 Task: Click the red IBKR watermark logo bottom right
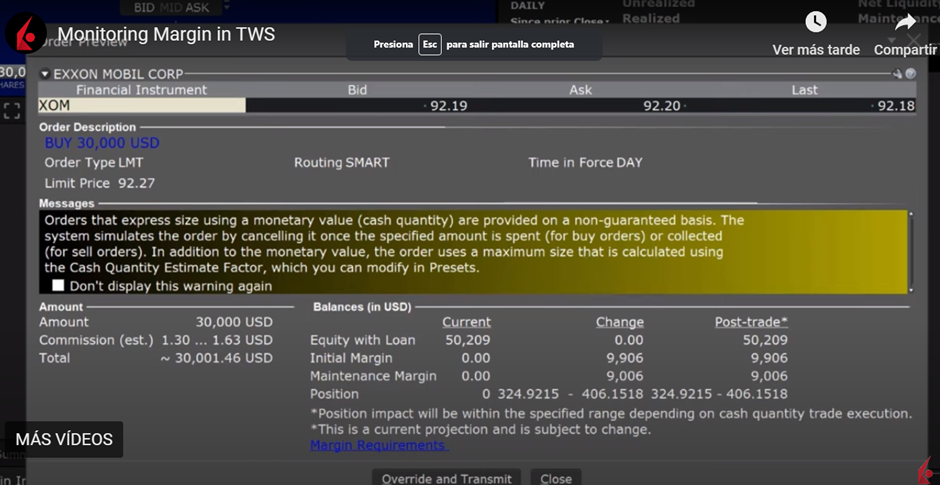[924, 471]
